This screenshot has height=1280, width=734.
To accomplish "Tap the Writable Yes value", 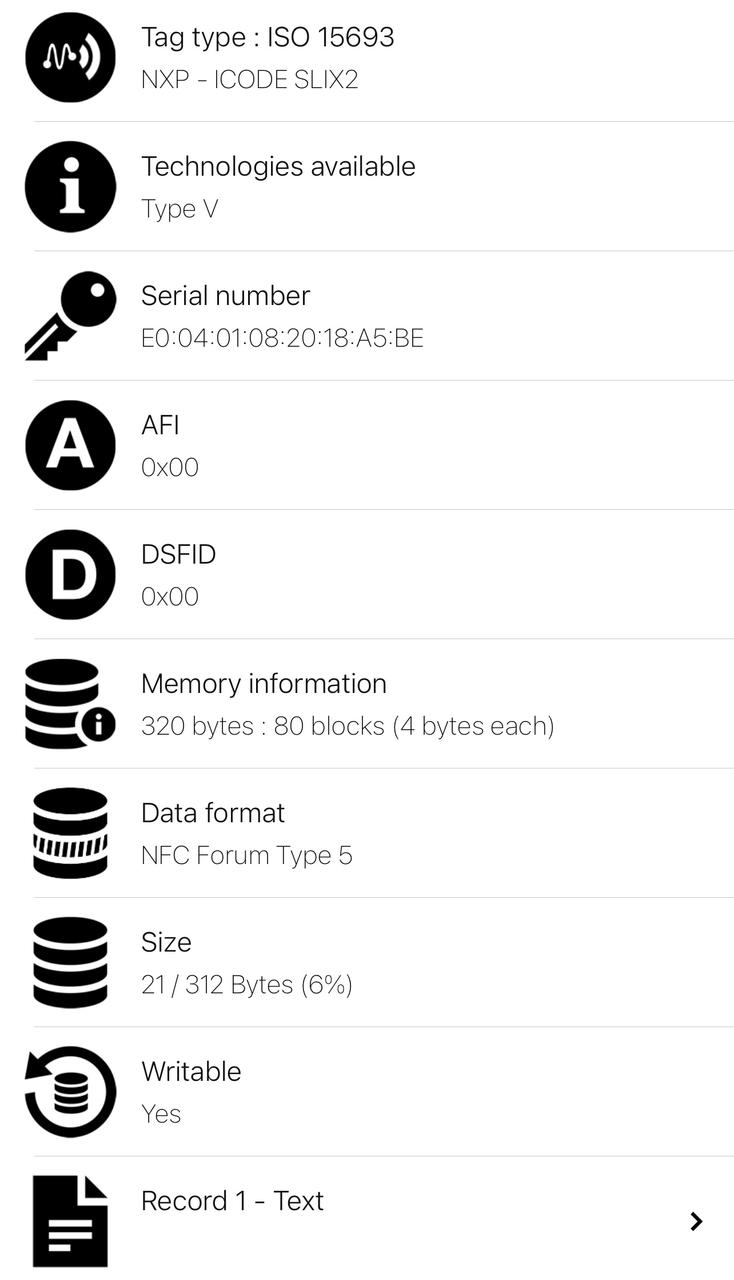I will click(161, 1114).
